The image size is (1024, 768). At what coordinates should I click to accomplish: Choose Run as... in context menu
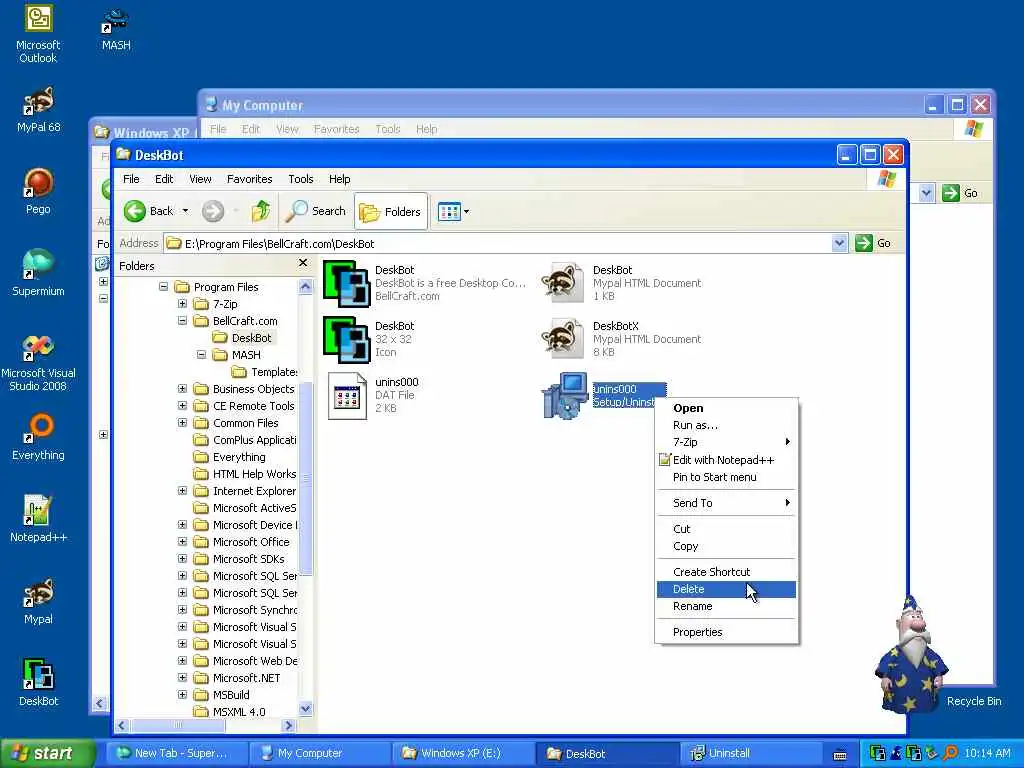coord(726,425)
